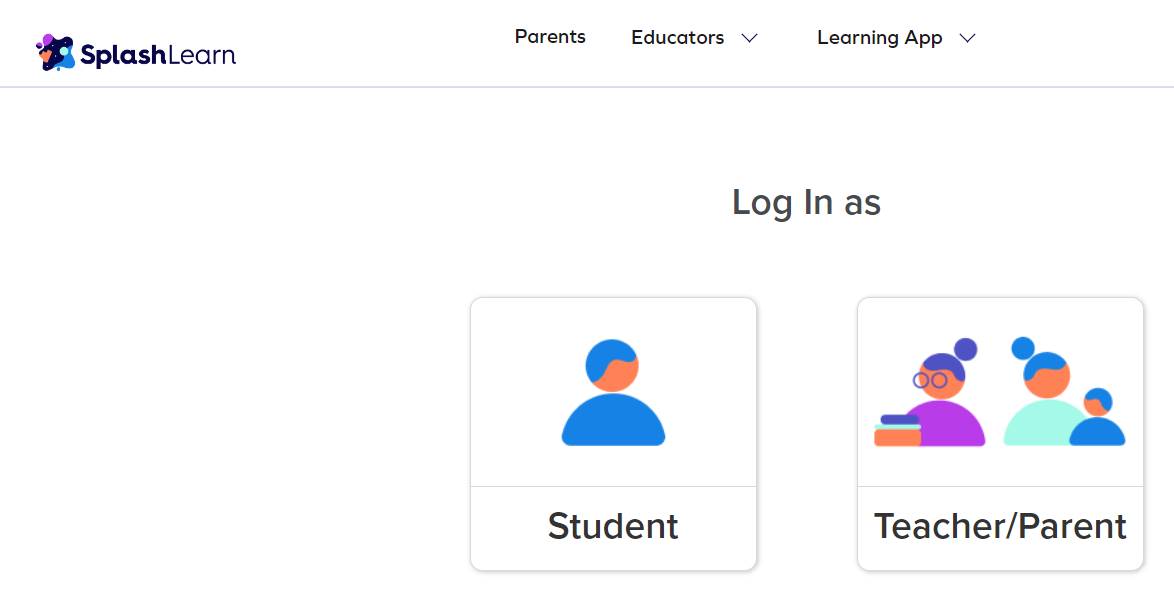
Task: Expand the Educators dropdown
Action: point(677,38)
